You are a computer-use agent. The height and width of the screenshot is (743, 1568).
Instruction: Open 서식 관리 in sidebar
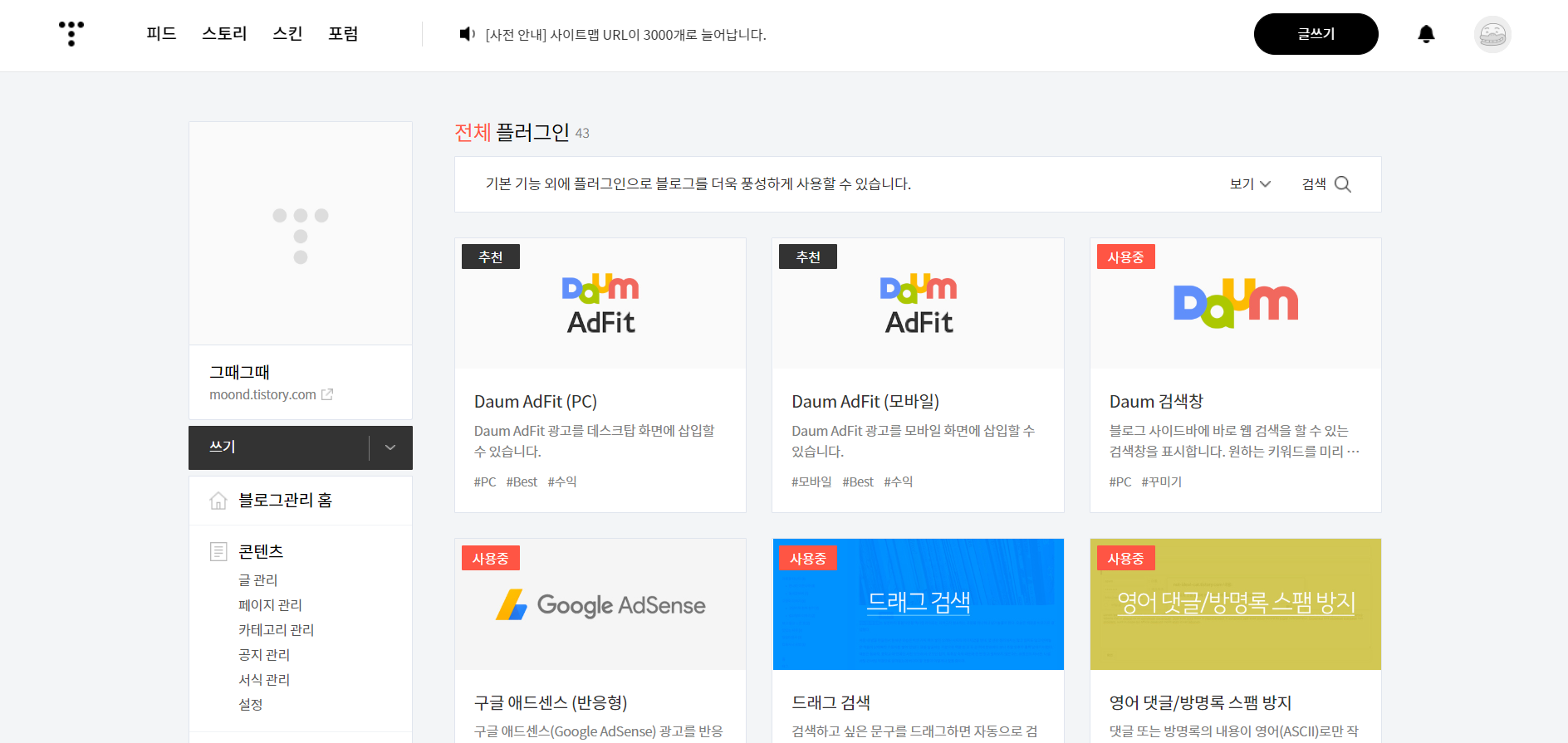(x=264, y=680)
